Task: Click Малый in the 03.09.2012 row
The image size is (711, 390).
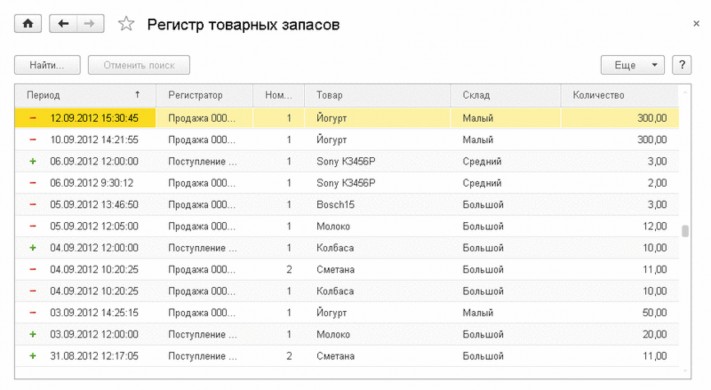Action: point(477,312)
